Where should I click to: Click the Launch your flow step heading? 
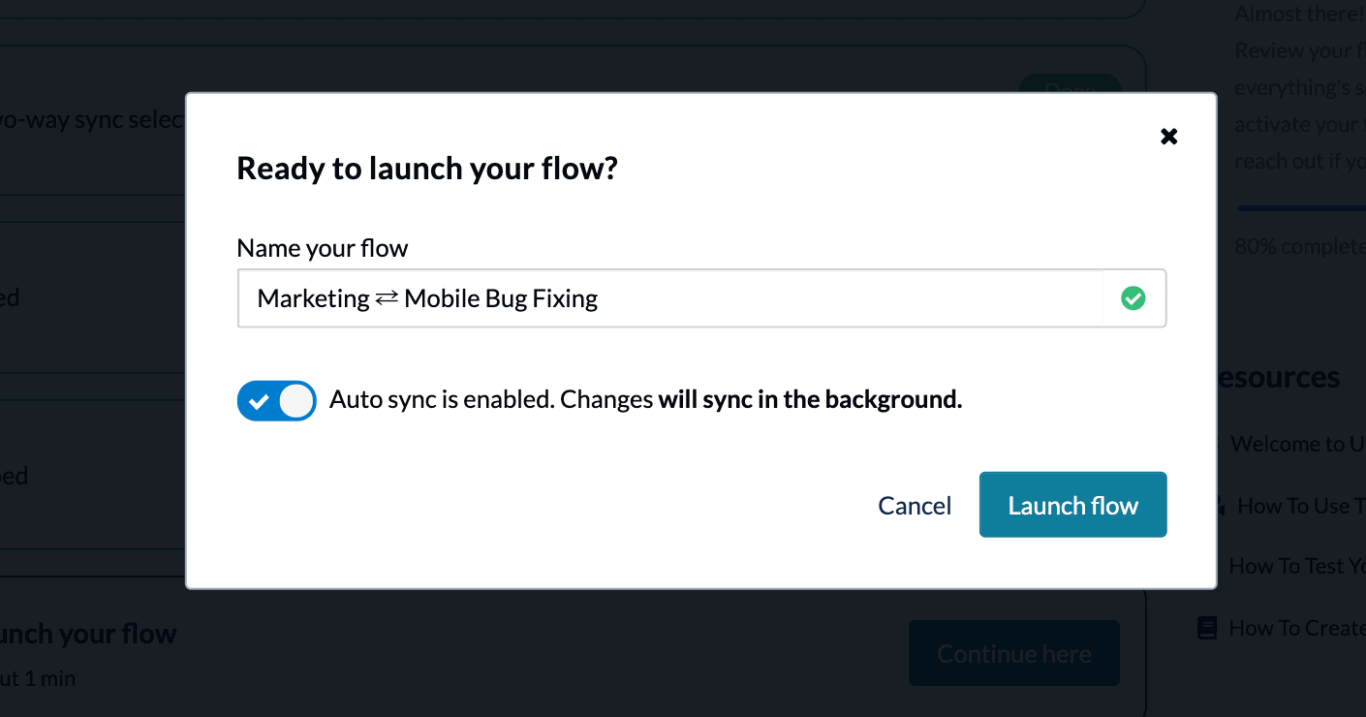click(x=88, y=634)
